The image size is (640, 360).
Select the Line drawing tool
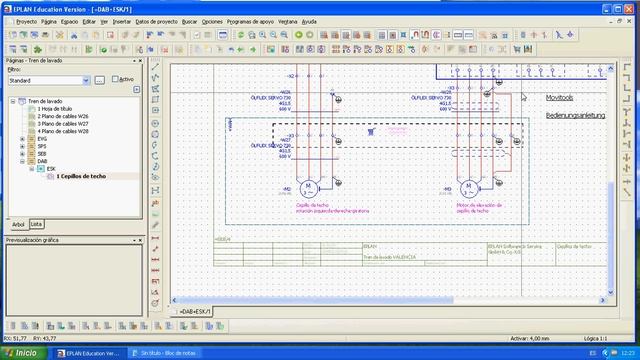pyautogui.click(x=156, y=67)
